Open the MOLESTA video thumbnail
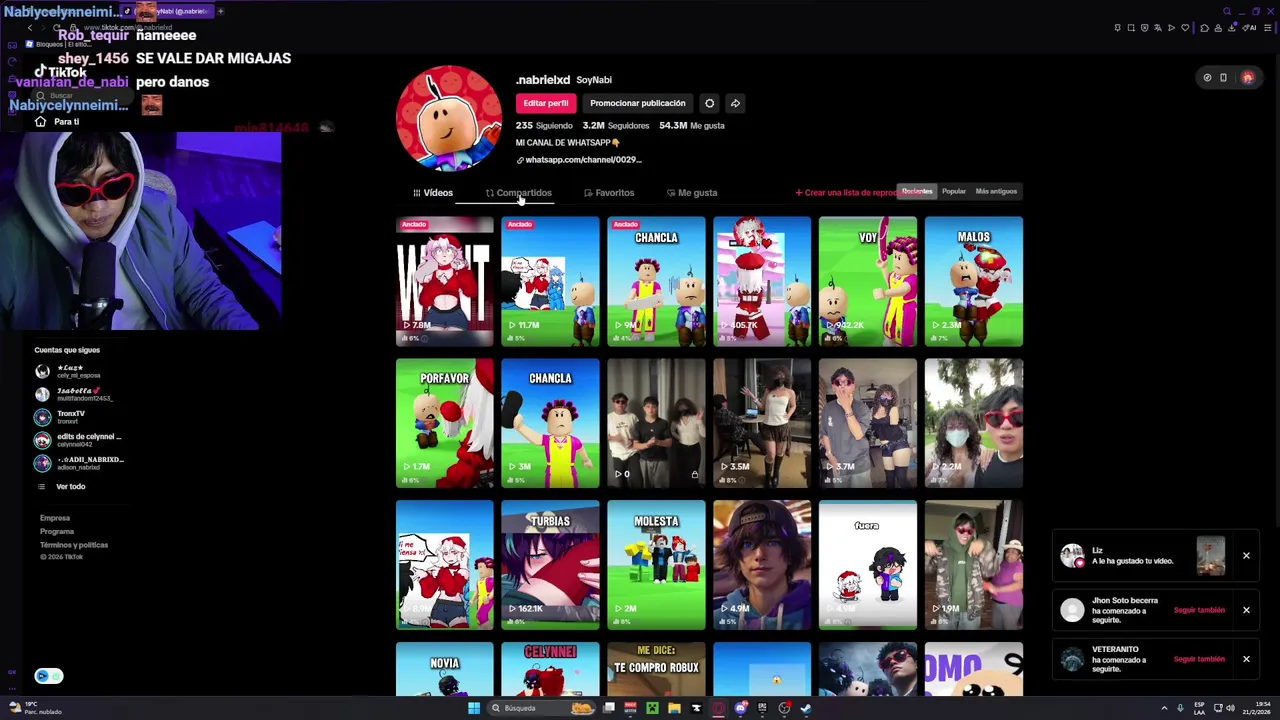The image size is (1280, 720). click(x=656, y=565)
